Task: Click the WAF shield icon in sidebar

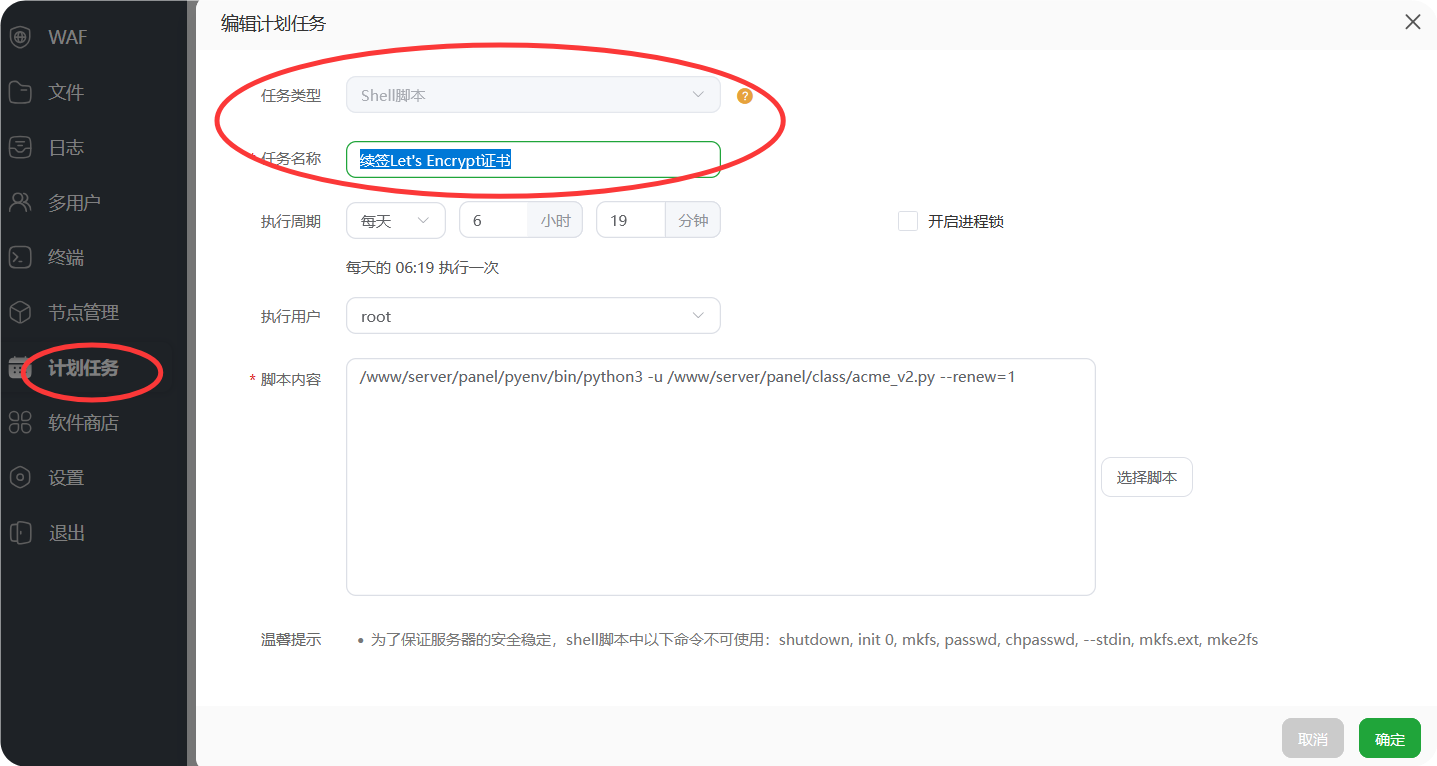Action: pyautogui.click(x=20, y=37)
